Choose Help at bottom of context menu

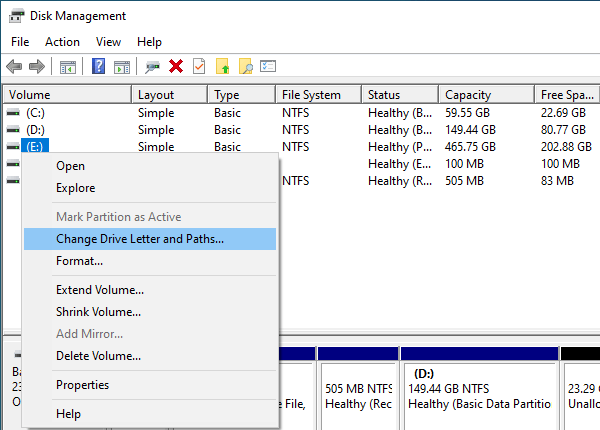[150, 414]
